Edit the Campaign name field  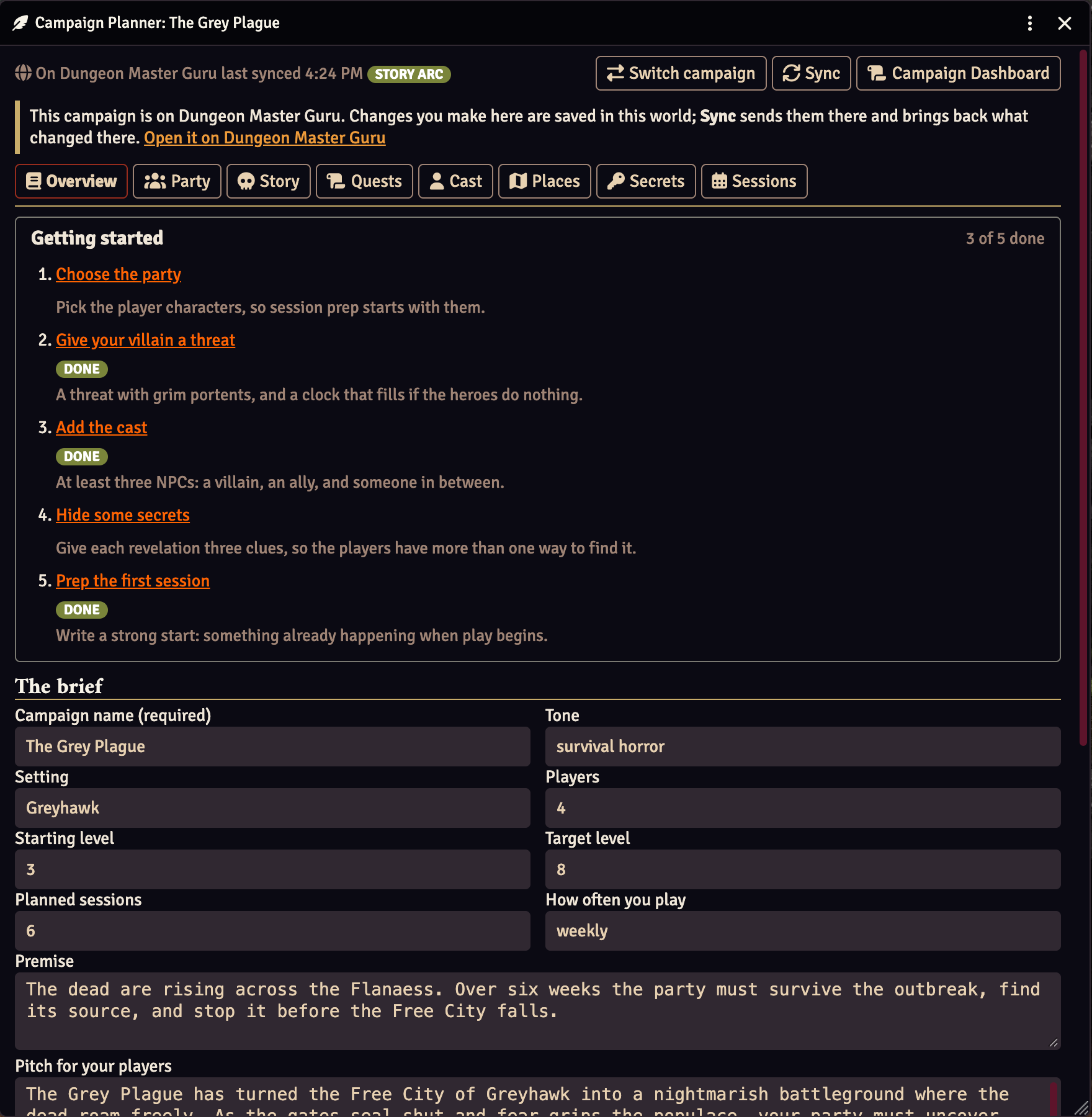(272, 747)
